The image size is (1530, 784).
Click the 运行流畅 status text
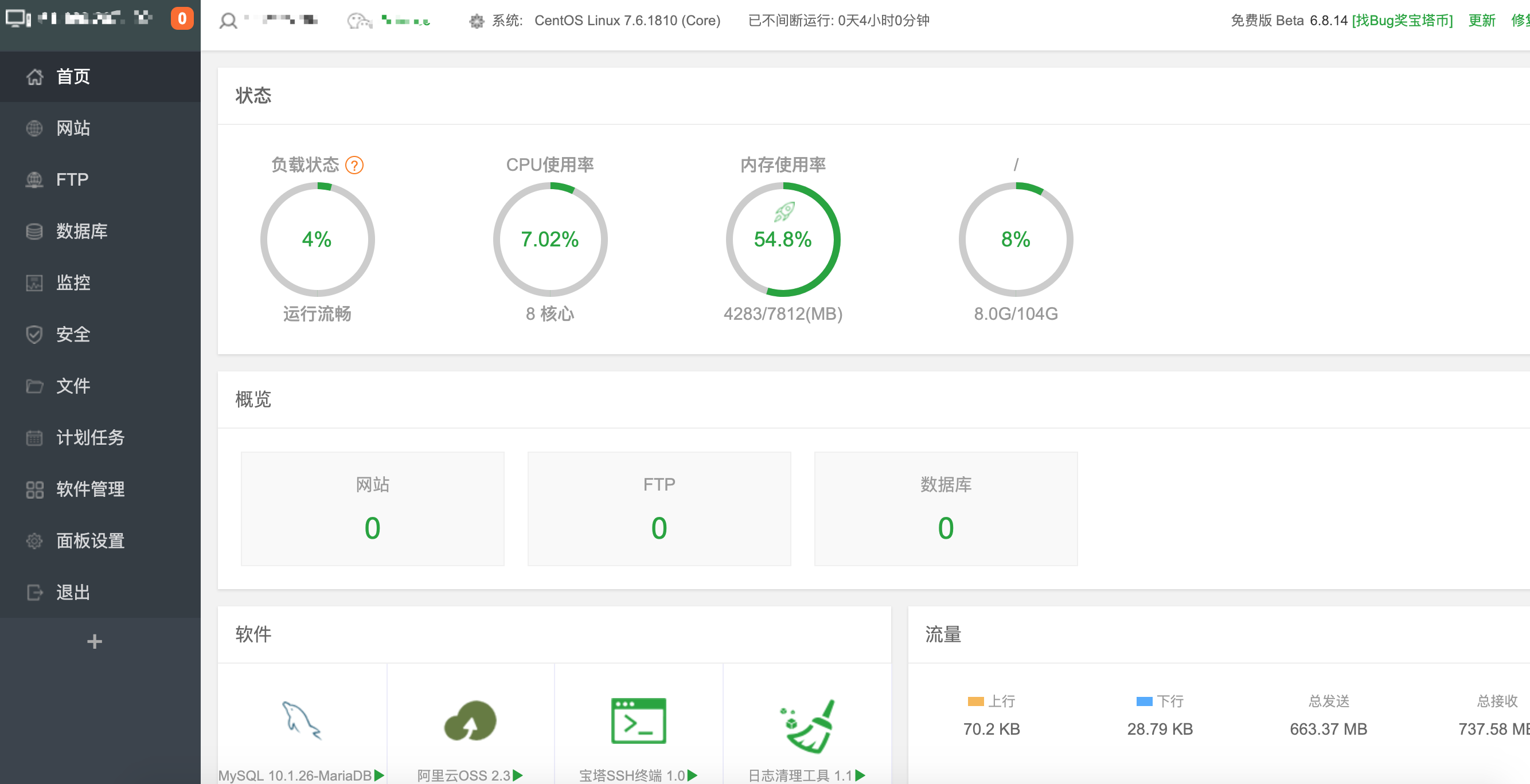[317, 313]
